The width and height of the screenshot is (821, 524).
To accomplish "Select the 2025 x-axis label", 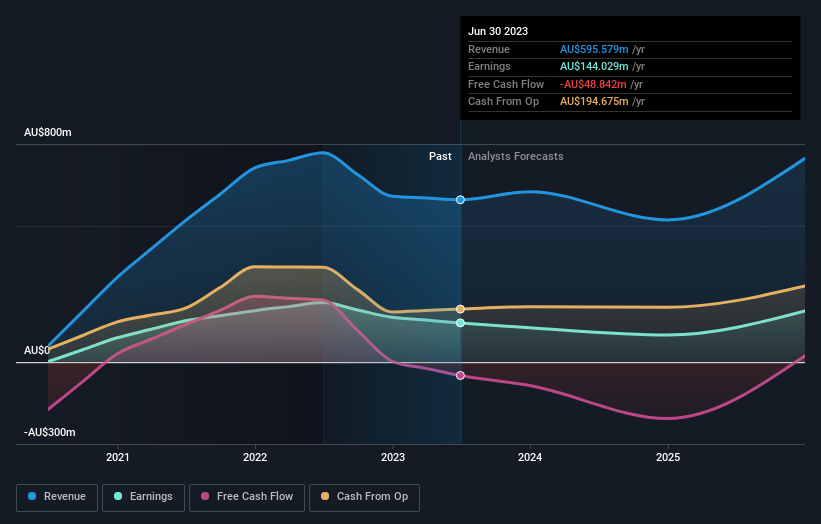I will coord(668,457).
